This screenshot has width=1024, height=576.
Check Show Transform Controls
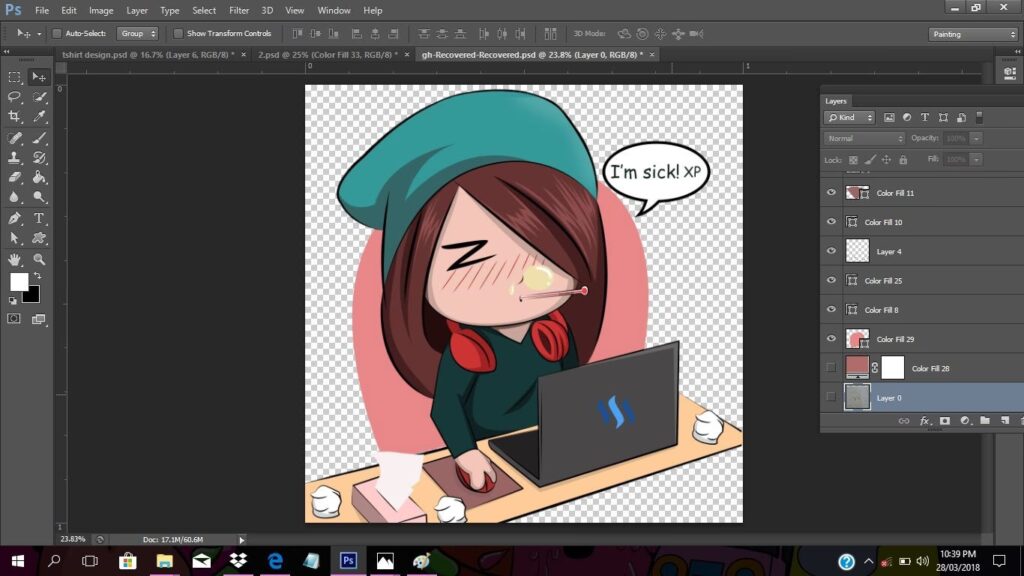coord(179,33)
